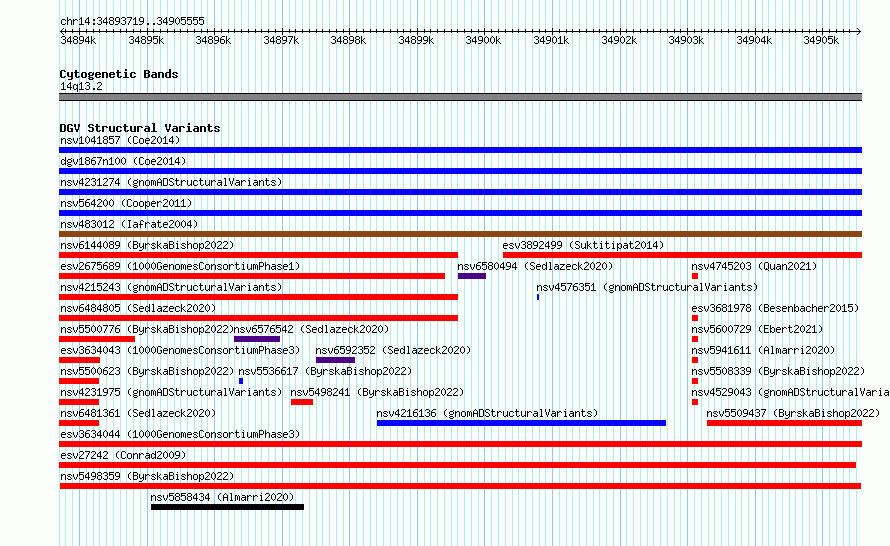Click the purple nsv6580494 variant bar
The height and width of the screenshot is (546, 890).
[x=472, y=276]
